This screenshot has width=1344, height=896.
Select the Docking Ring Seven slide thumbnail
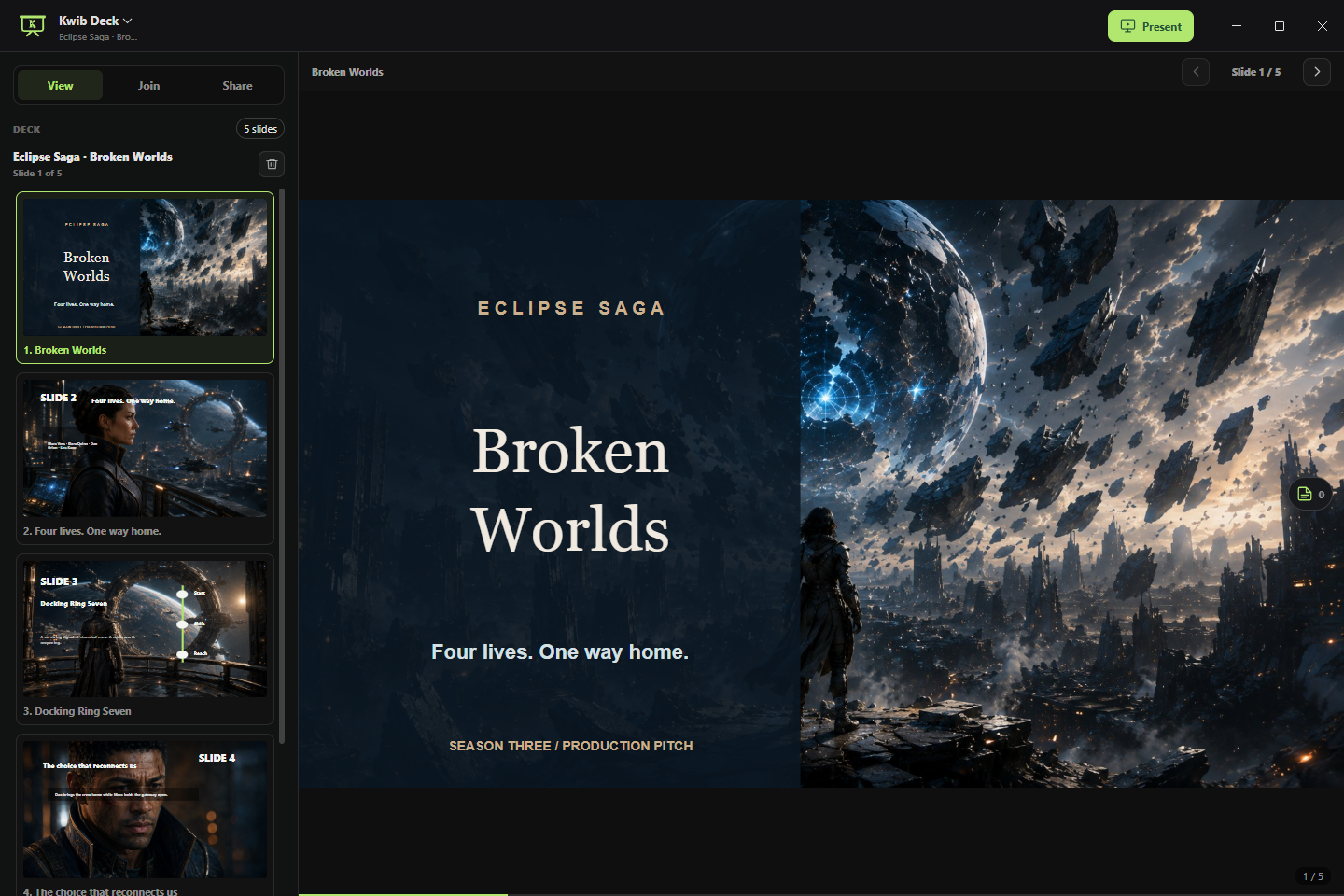[x=145, y=639]
